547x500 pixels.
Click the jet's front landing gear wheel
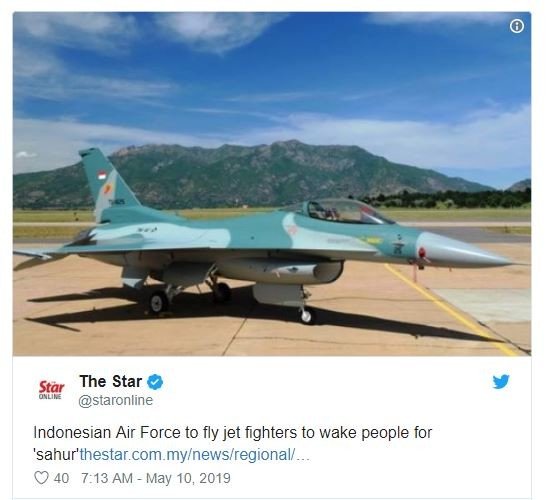(x=307, y=316)
